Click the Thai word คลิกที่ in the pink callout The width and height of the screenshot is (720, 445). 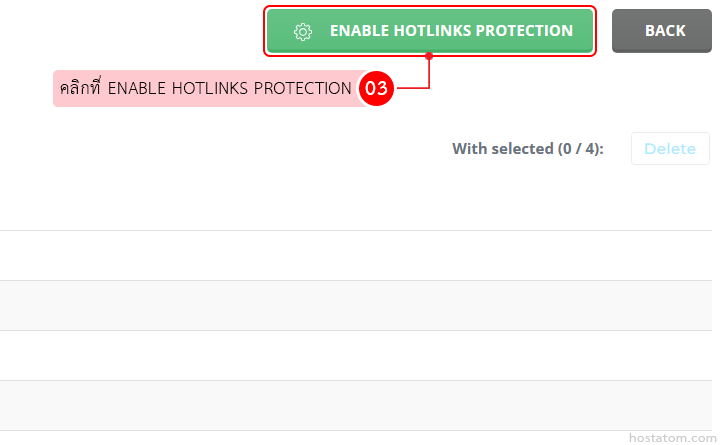[81, 89]
